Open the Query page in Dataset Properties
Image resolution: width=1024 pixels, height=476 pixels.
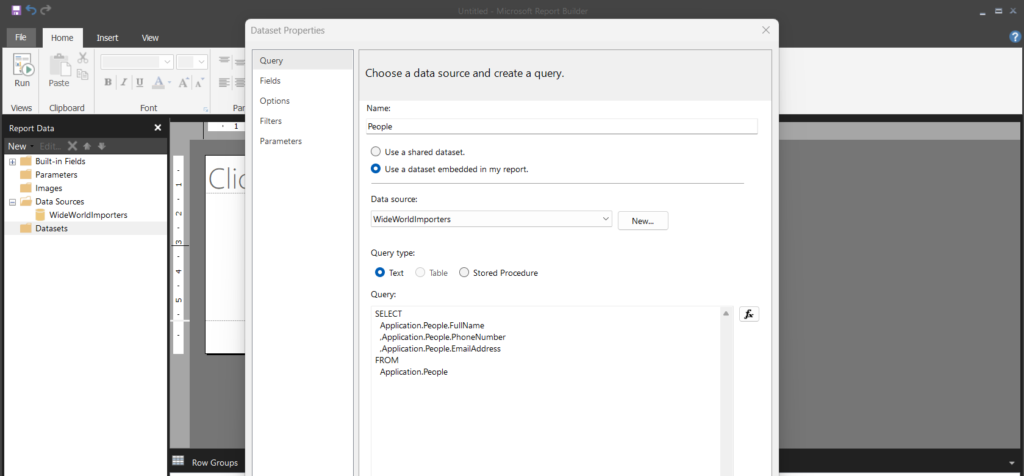[x=302, y=61]
